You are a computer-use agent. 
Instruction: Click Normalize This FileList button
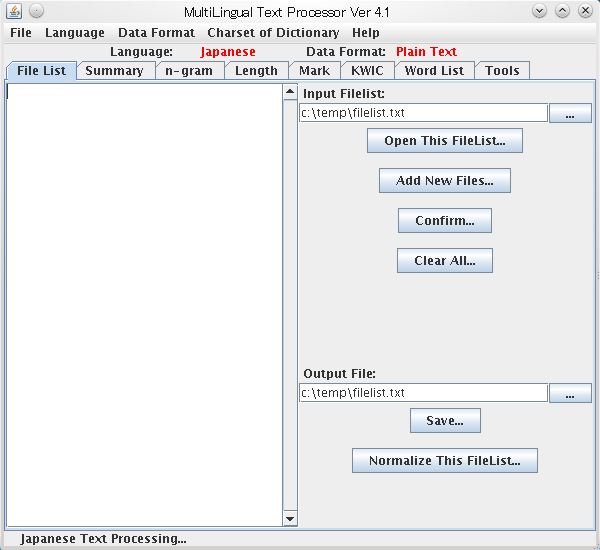click(445, 460)
